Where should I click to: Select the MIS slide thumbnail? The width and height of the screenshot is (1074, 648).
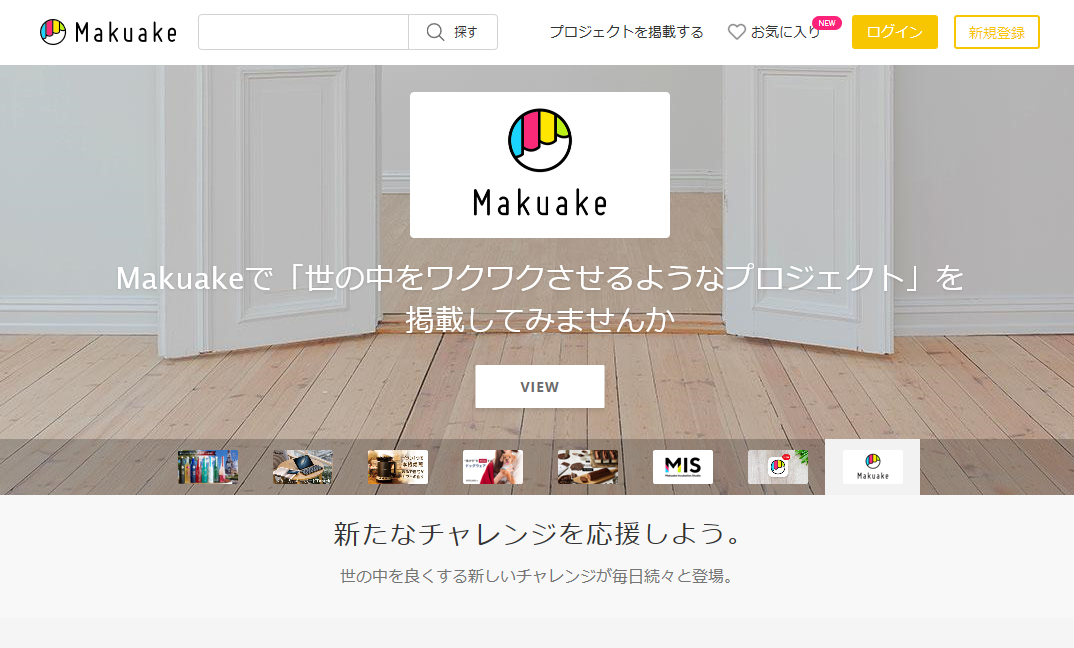point(683,467)
